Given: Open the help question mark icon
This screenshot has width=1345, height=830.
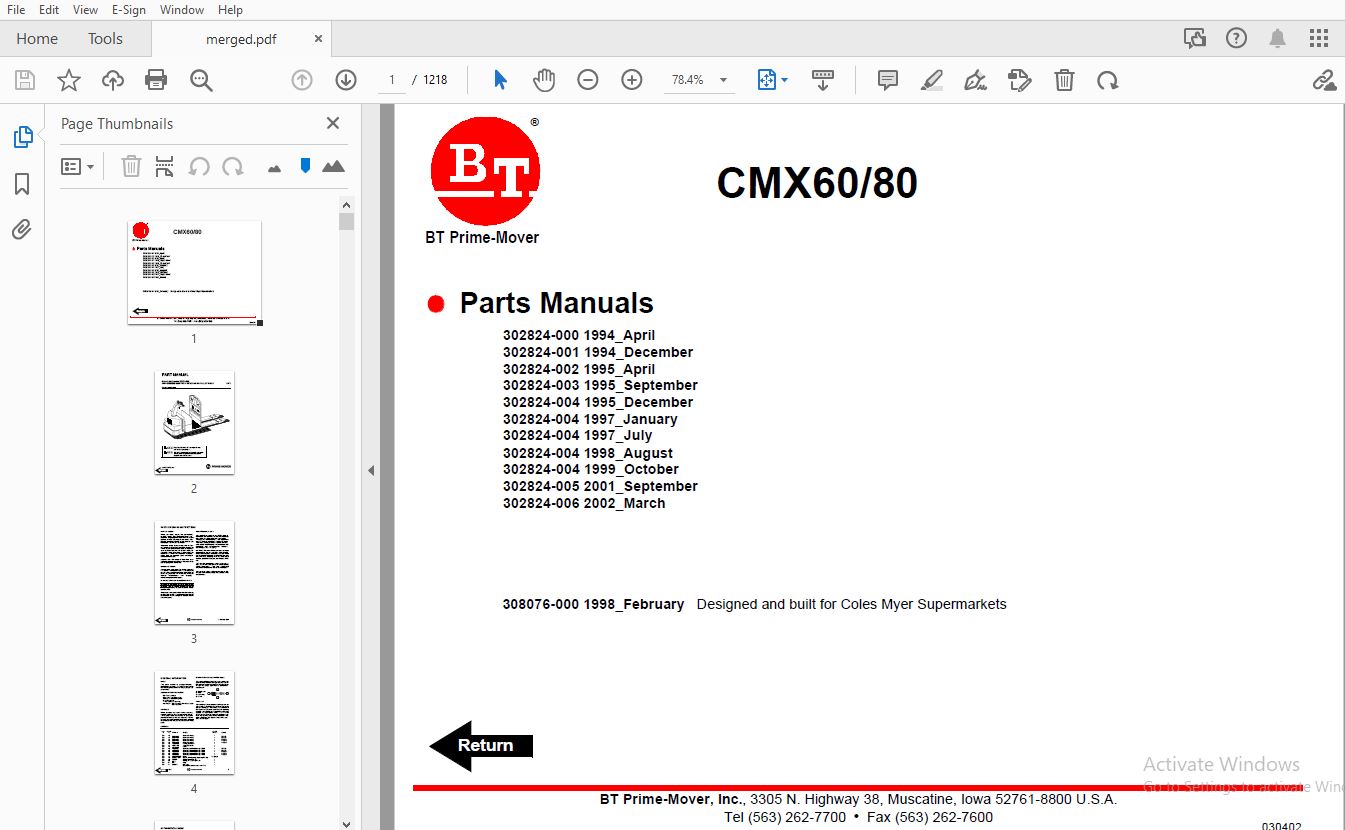Looking at the screenshot, I should tap(1236, 38).
